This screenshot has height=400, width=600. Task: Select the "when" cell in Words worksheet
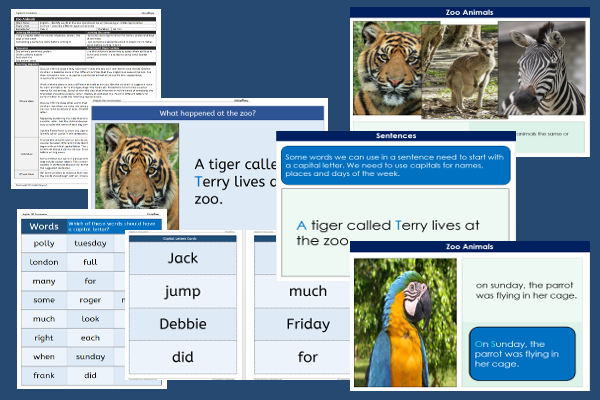point(44,357)
